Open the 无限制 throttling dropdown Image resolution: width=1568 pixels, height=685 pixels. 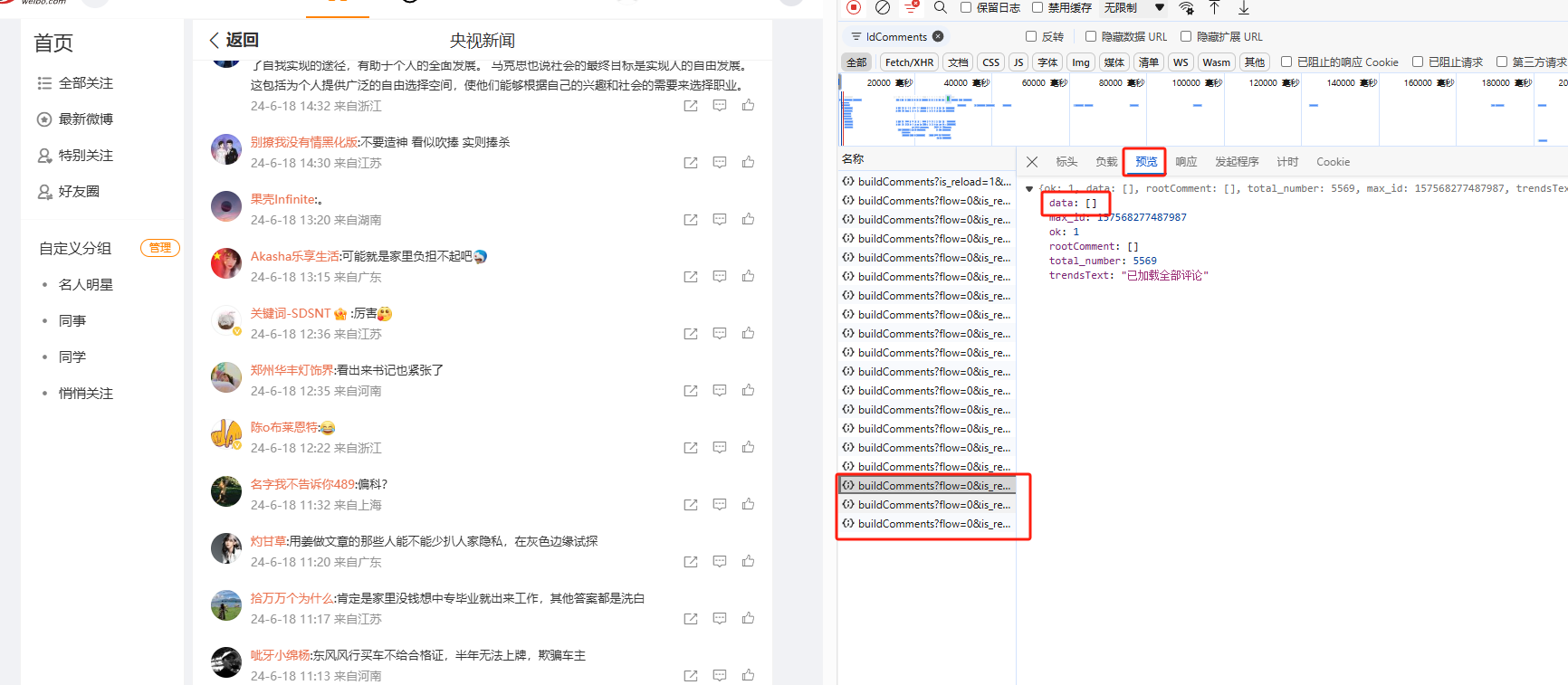(x=1134, y=7)
